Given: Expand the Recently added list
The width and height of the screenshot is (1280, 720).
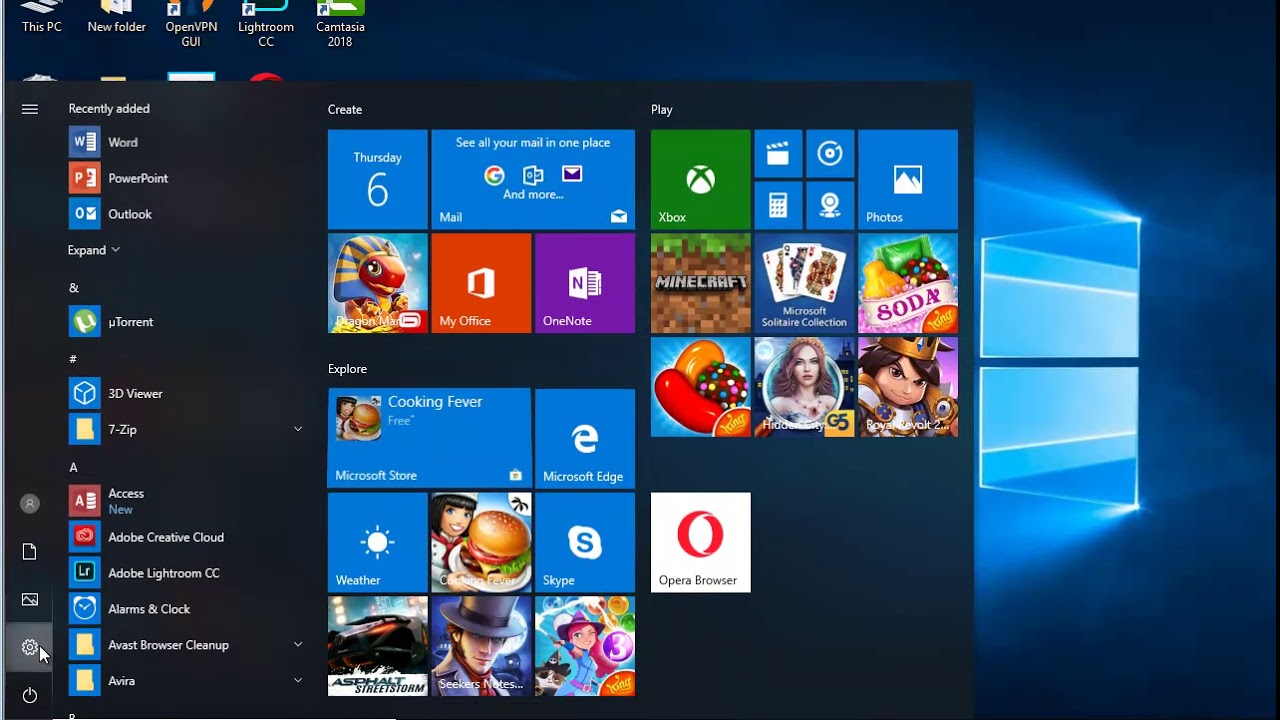Looking at the screenshot, I should tap(93, 250).
